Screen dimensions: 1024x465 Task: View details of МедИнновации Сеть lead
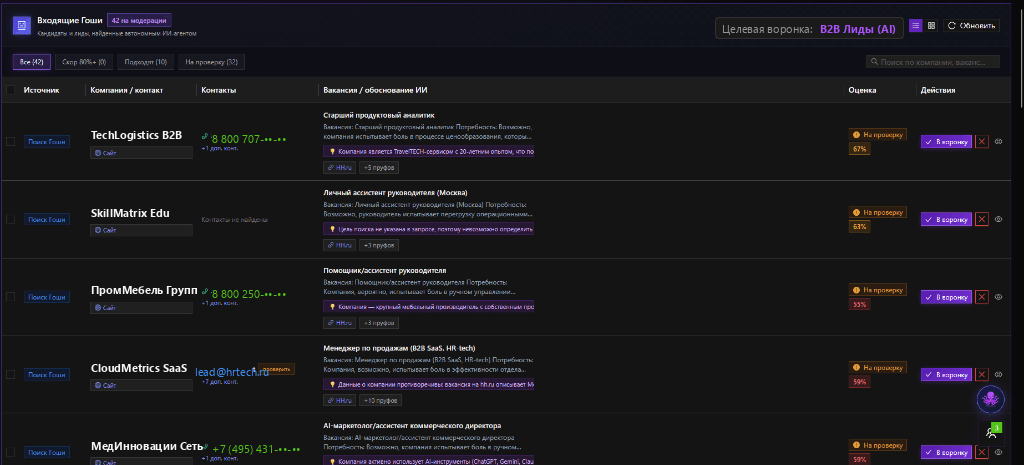pyautogui.click(x=999, y=452)
